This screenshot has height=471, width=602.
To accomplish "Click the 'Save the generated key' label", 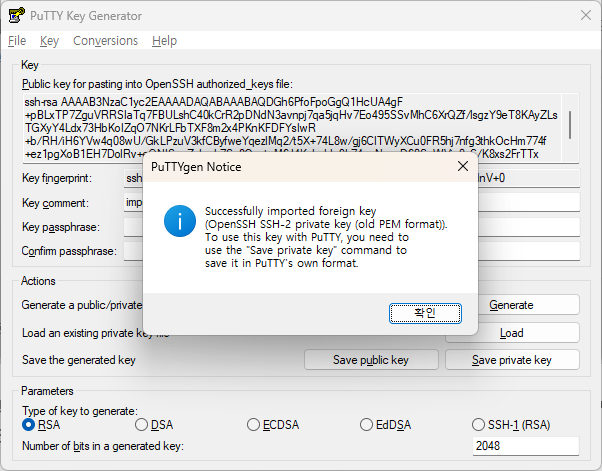I will click(79, 360).
